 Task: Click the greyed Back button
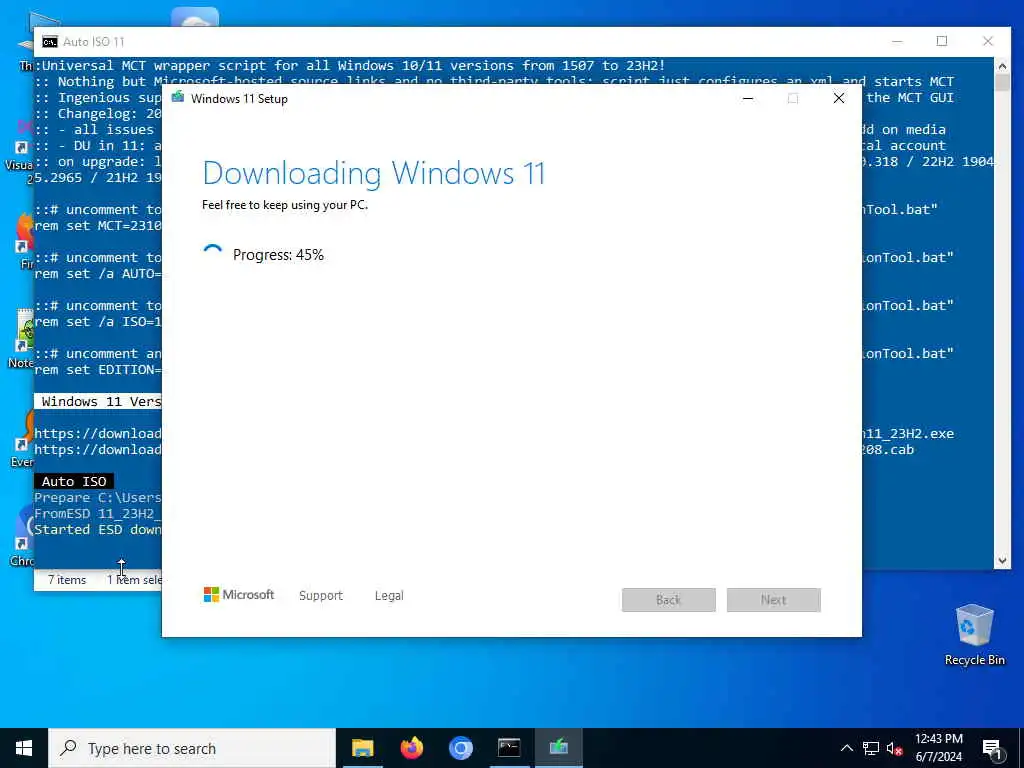pyautogui.click(x=669, y=600)
